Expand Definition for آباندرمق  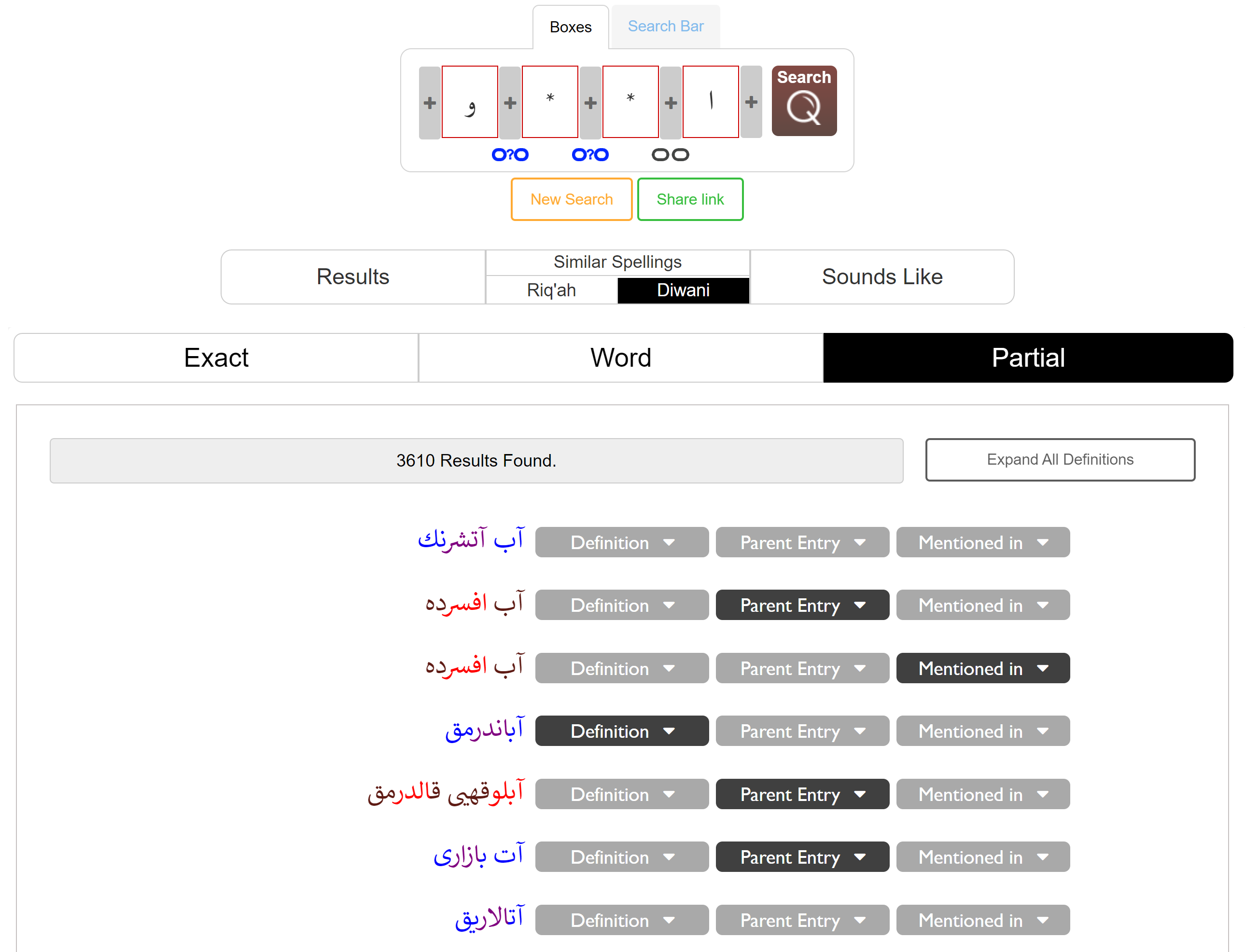tap(621, 731)
